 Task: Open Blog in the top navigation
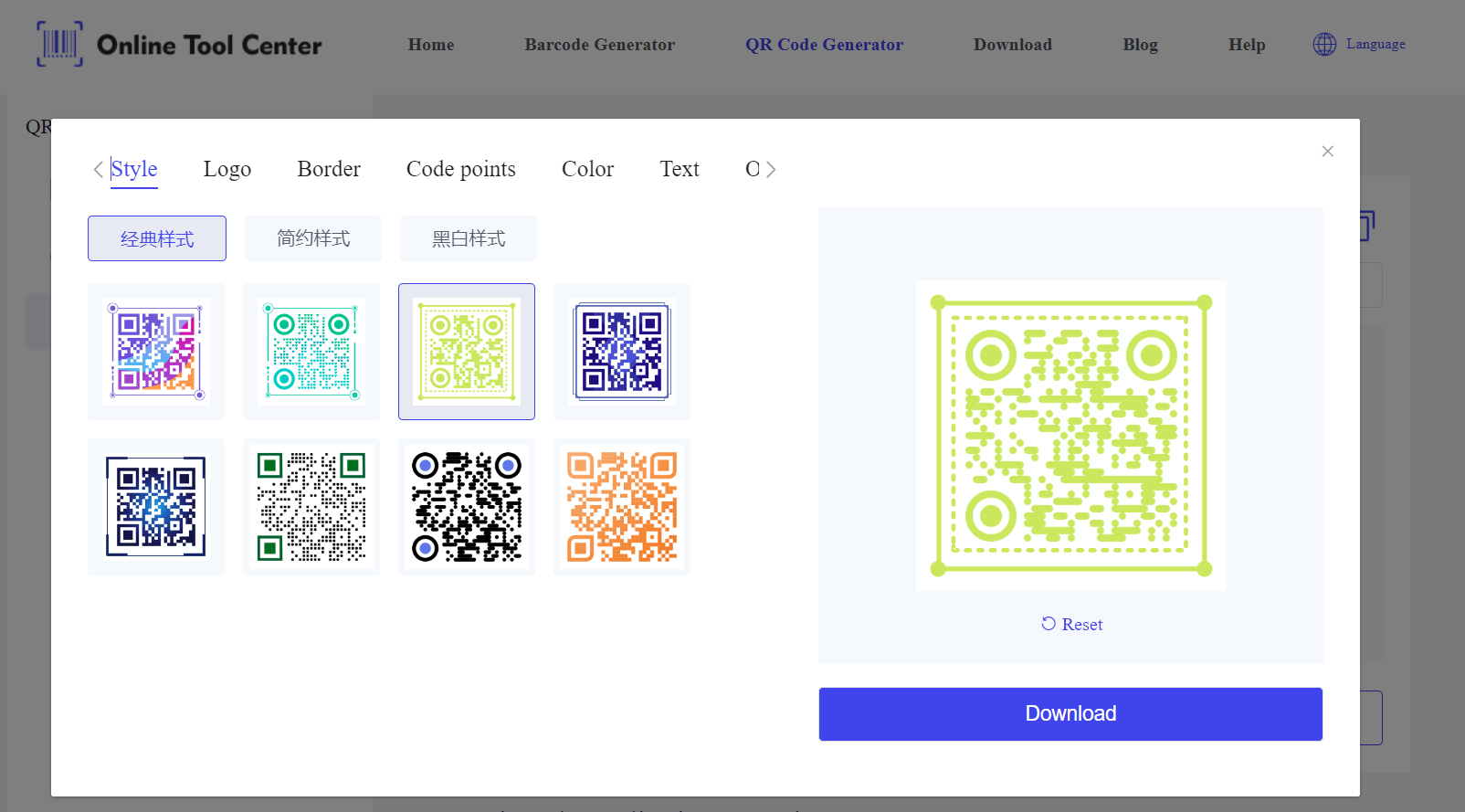[1140, 45]
